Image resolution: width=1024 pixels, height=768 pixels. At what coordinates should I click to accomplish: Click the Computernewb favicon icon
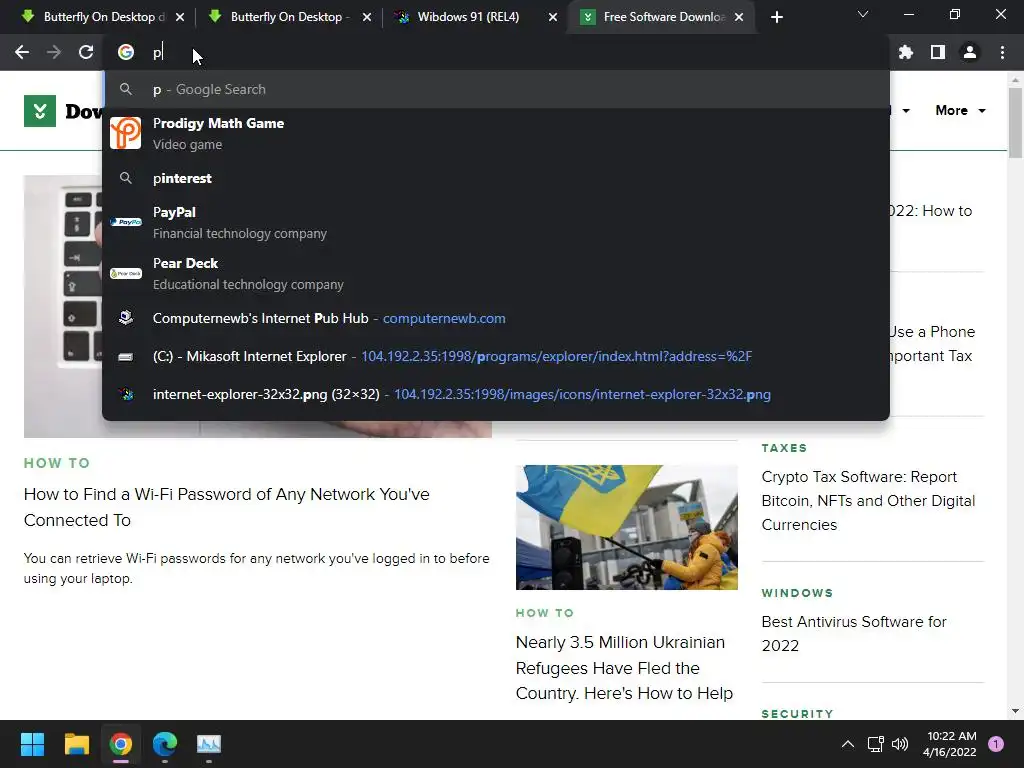pos(125,318)
